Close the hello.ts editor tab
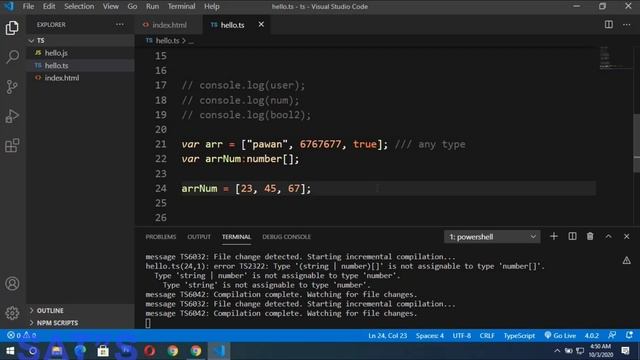 pos(261,24)
